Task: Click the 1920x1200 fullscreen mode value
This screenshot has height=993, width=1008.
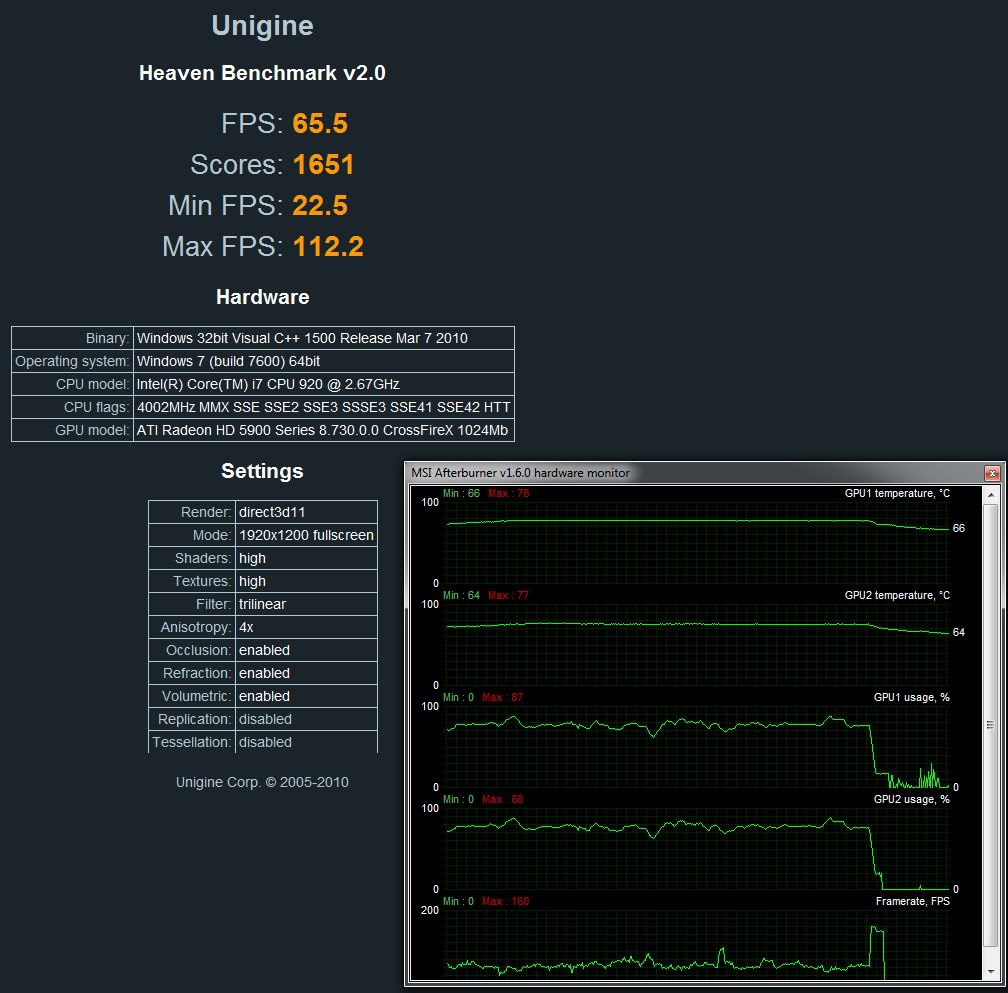Action: click(306, 535)
